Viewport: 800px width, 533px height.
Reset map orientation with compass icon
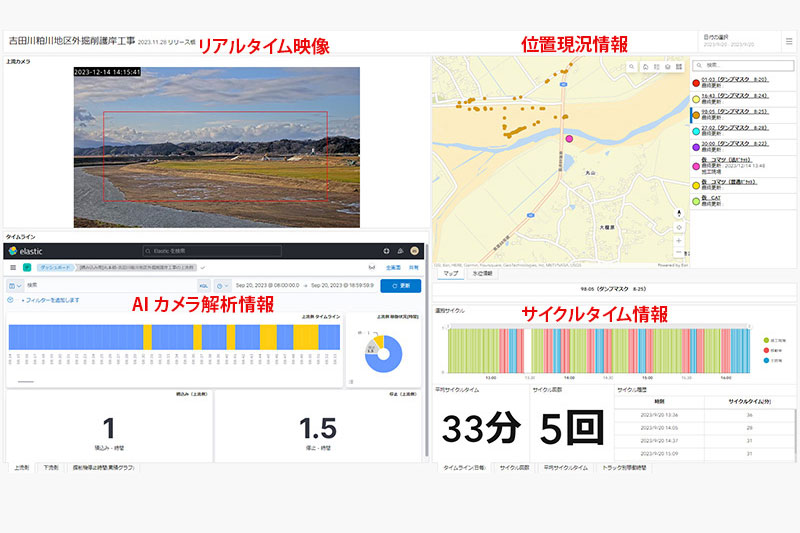click(679, 211)
